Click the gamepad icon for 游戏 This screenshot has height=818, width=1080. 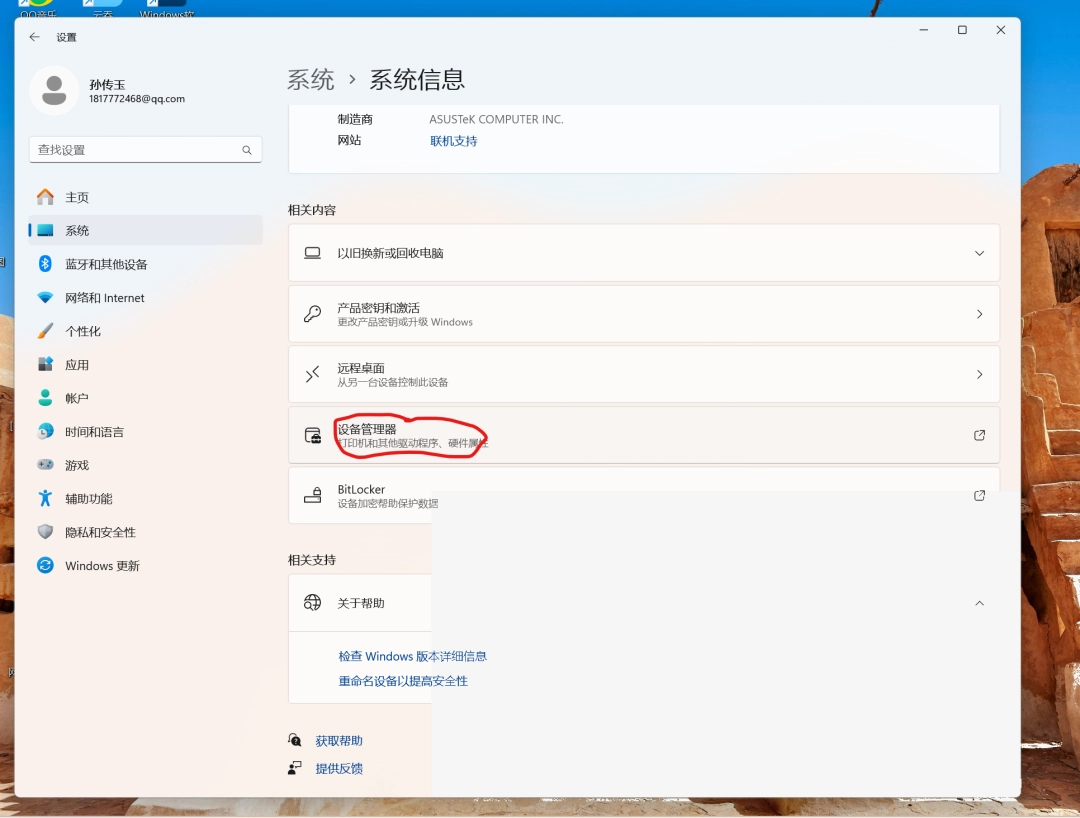pyautogui.click(x=45, y=465)
